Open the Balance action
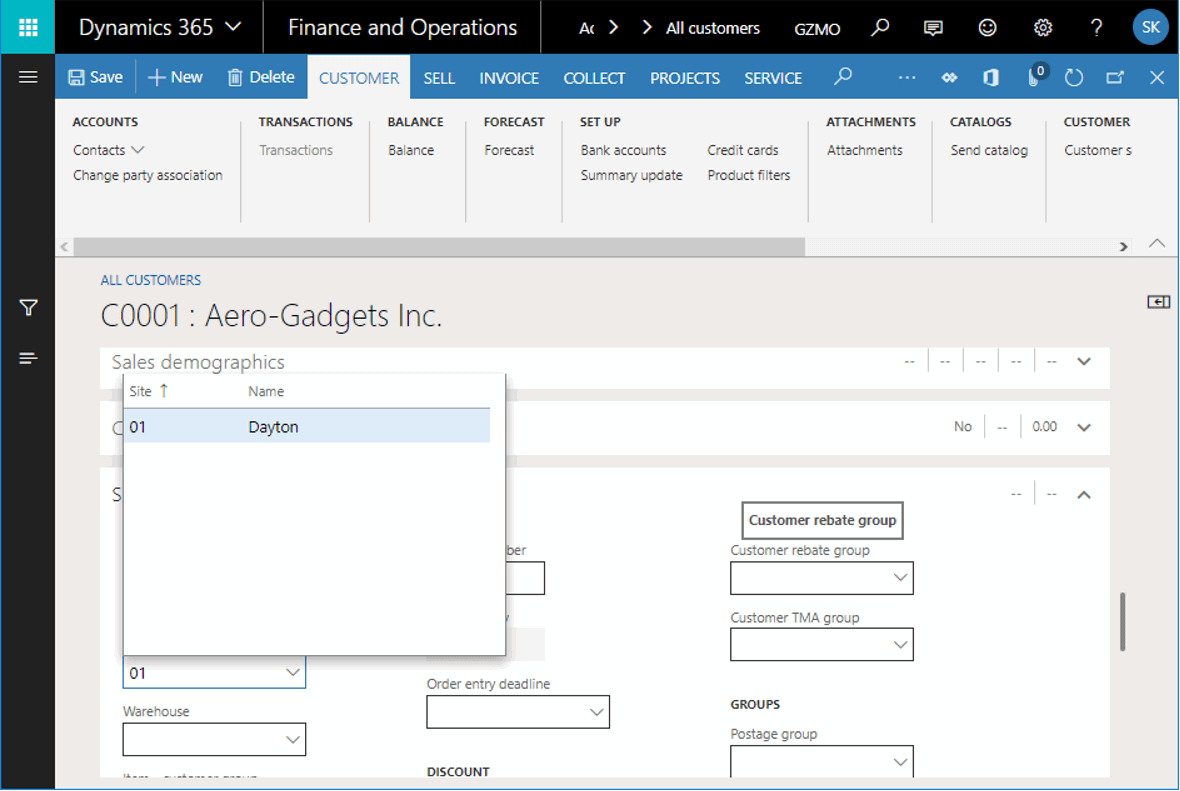Image resolution: width=1180 pixels, height=791 pixels. (x=411, y=150)
